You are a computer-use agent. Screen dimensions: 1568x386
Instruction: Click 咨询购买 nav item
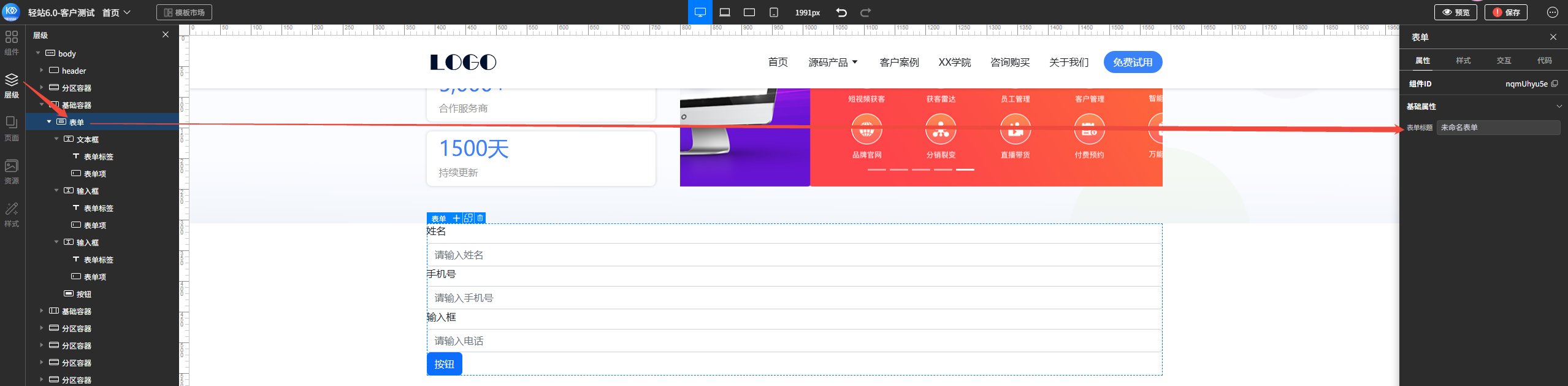[x=1010, y=62]
